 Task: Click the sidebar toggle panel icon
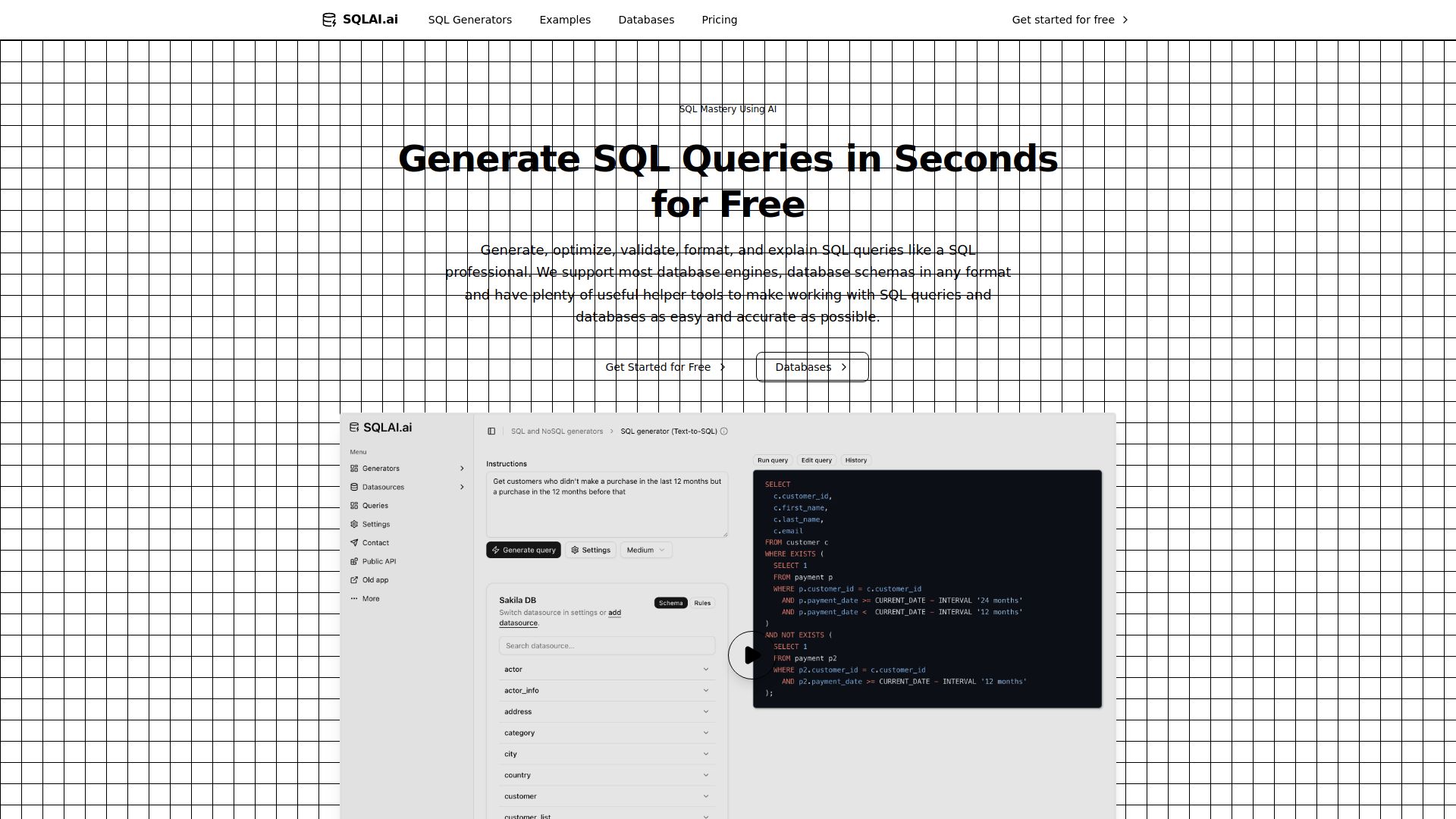491,431
